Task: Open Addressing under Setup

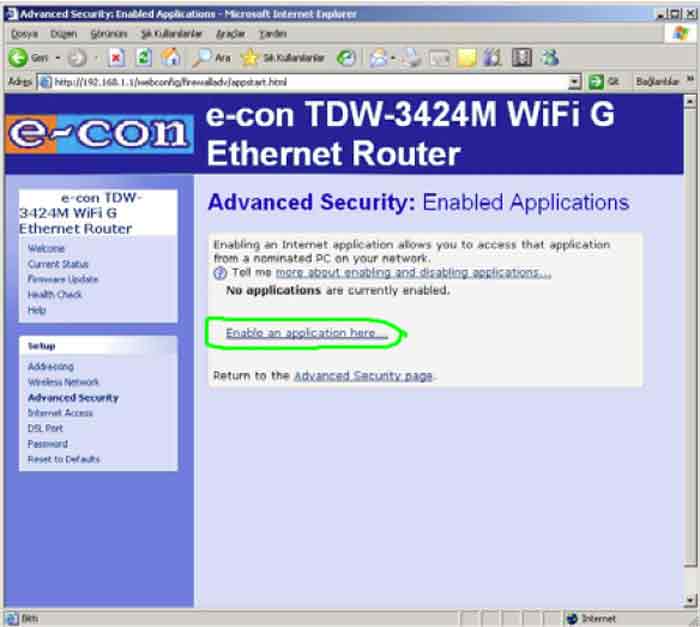Action: tap(50, 367)
